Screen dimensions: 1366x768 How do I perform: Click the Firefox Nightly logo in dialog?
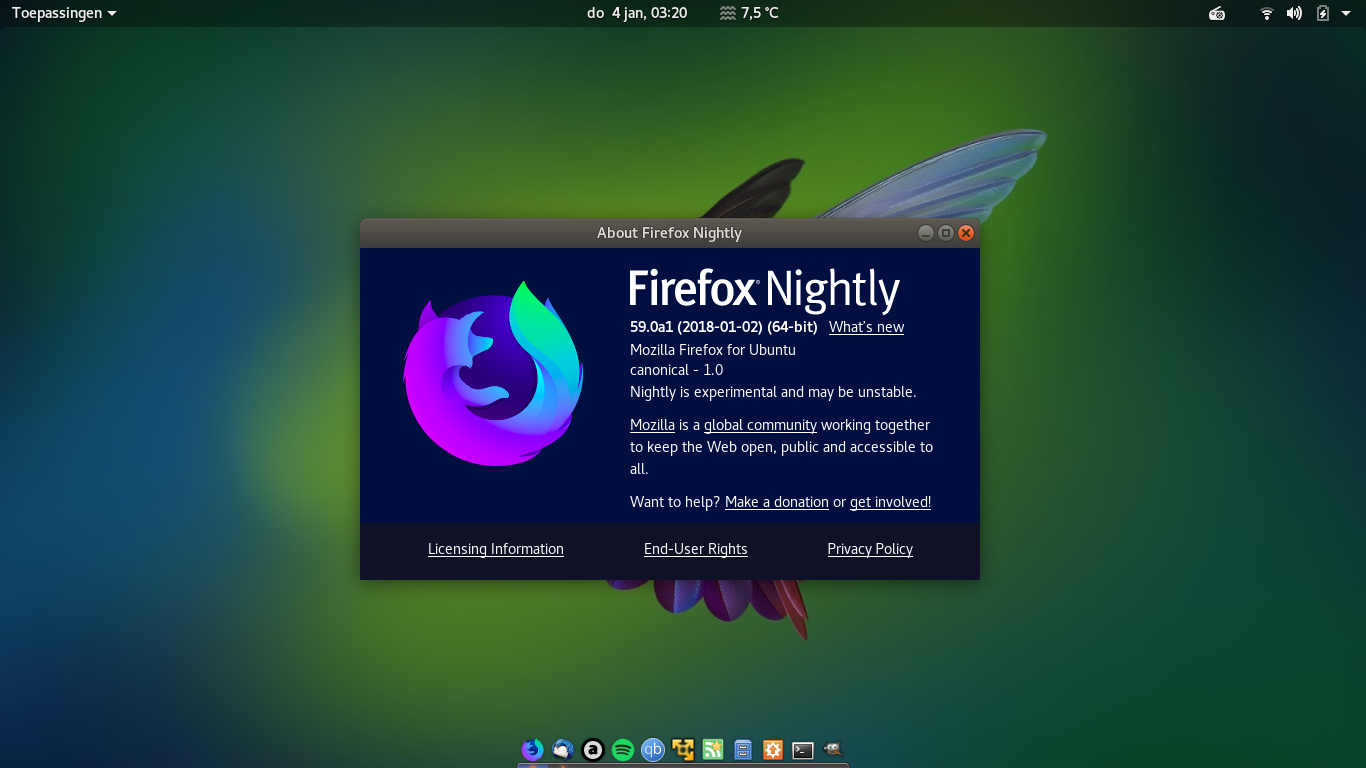point(494,374)
